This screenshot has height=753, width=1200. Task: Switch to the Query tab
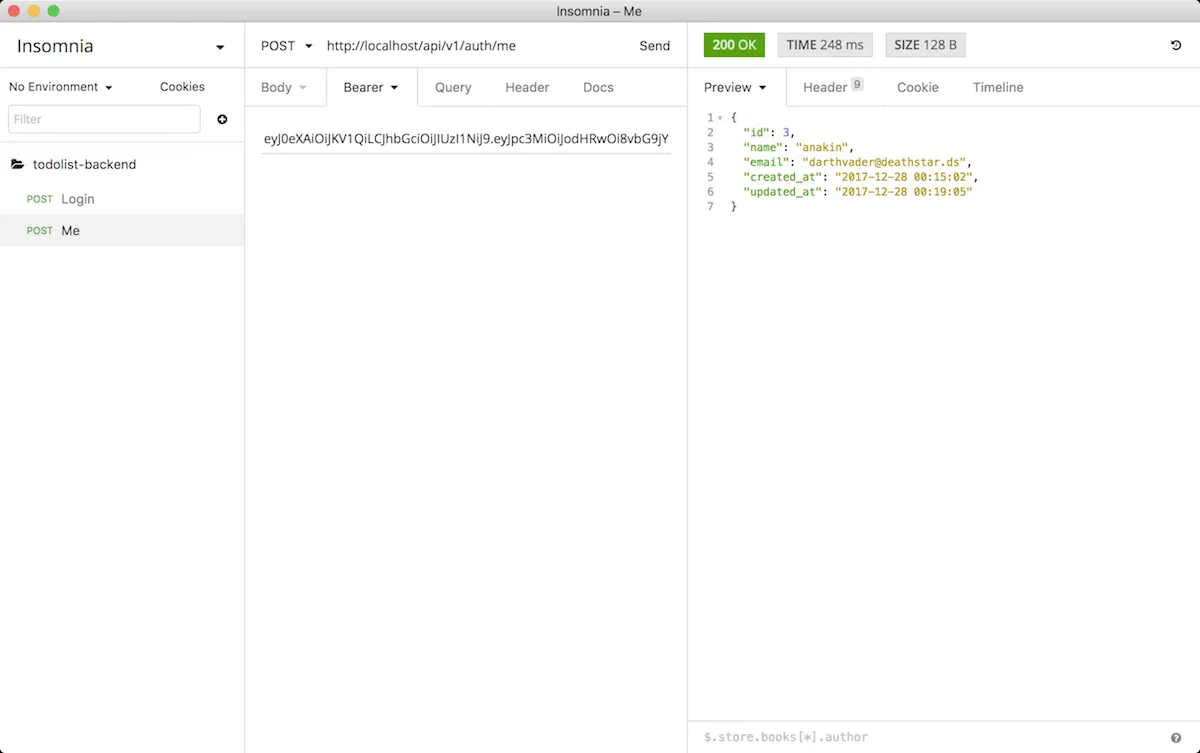453,87
